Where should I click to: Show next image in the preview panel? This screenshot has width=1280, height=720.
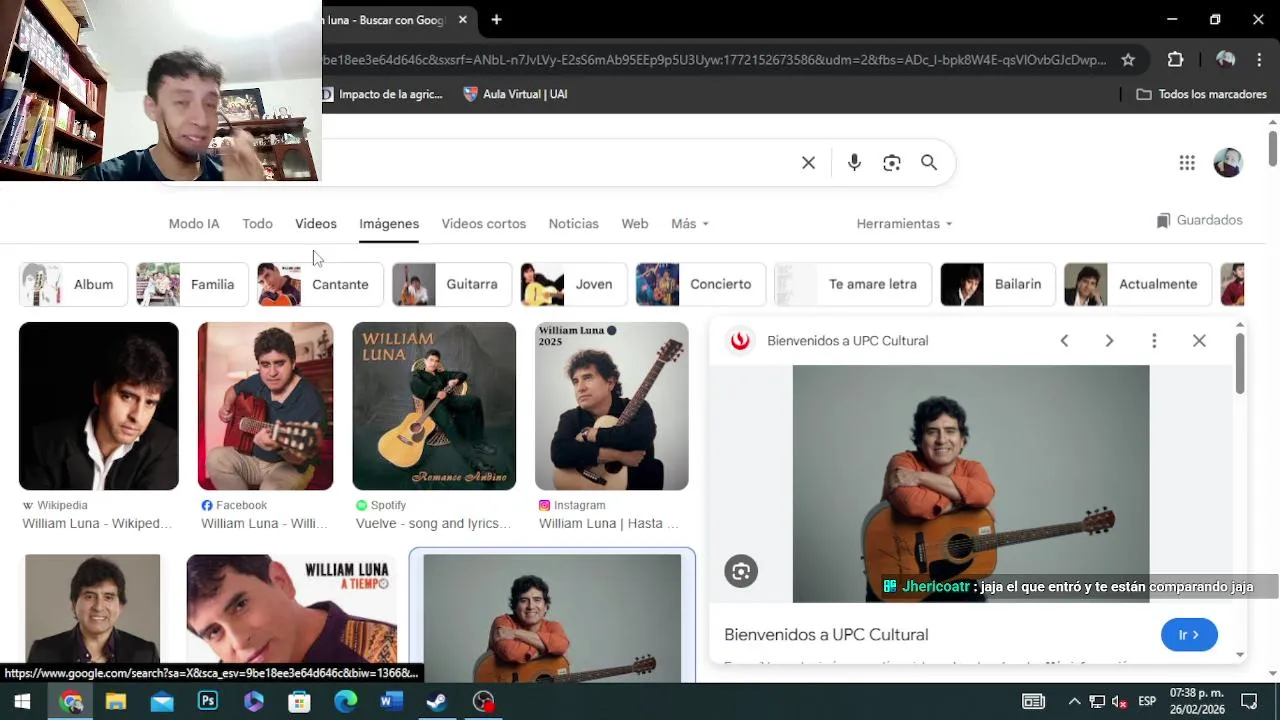click(x=1109, y=341)
